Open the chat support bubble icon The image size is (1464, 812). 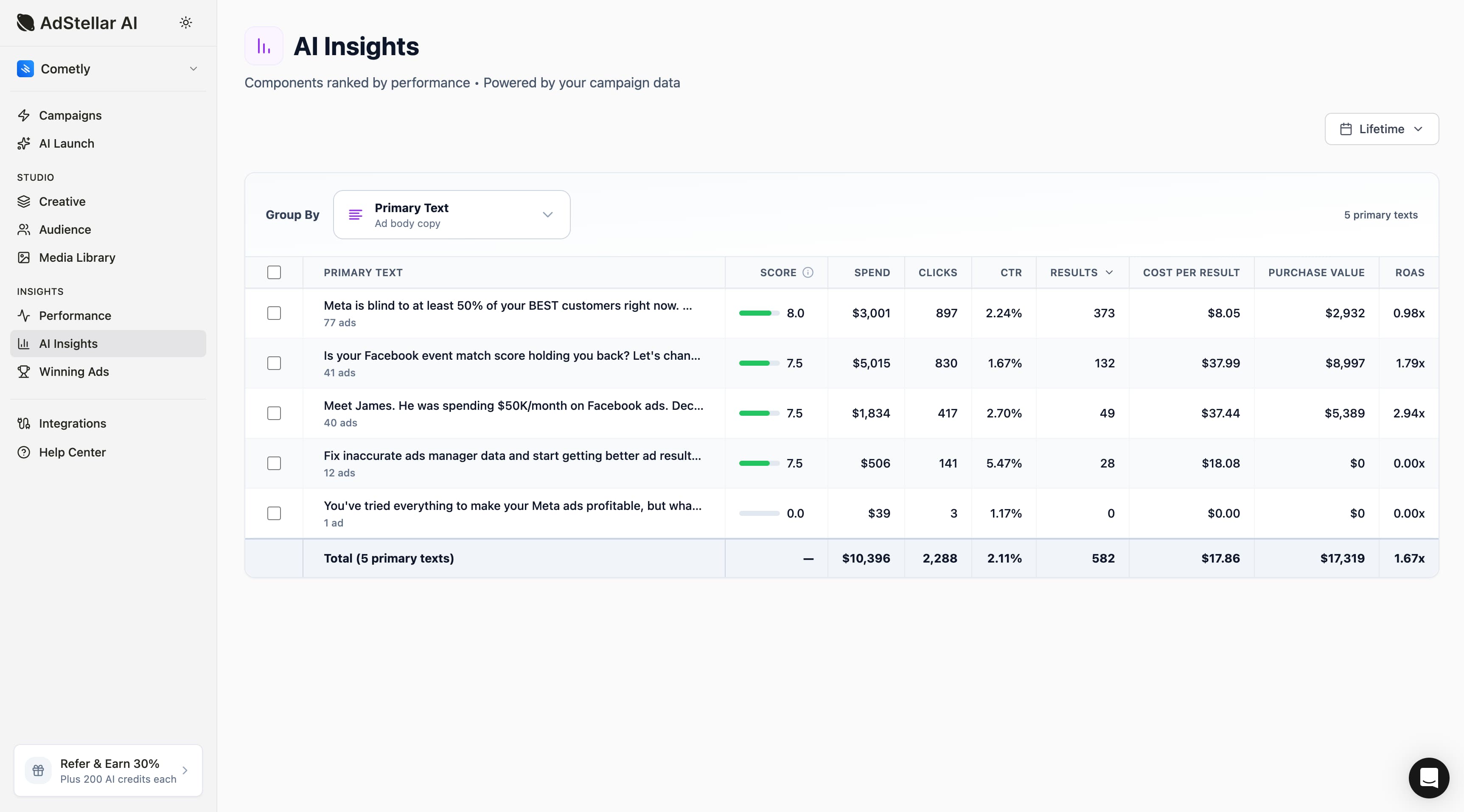point(1429,778)
